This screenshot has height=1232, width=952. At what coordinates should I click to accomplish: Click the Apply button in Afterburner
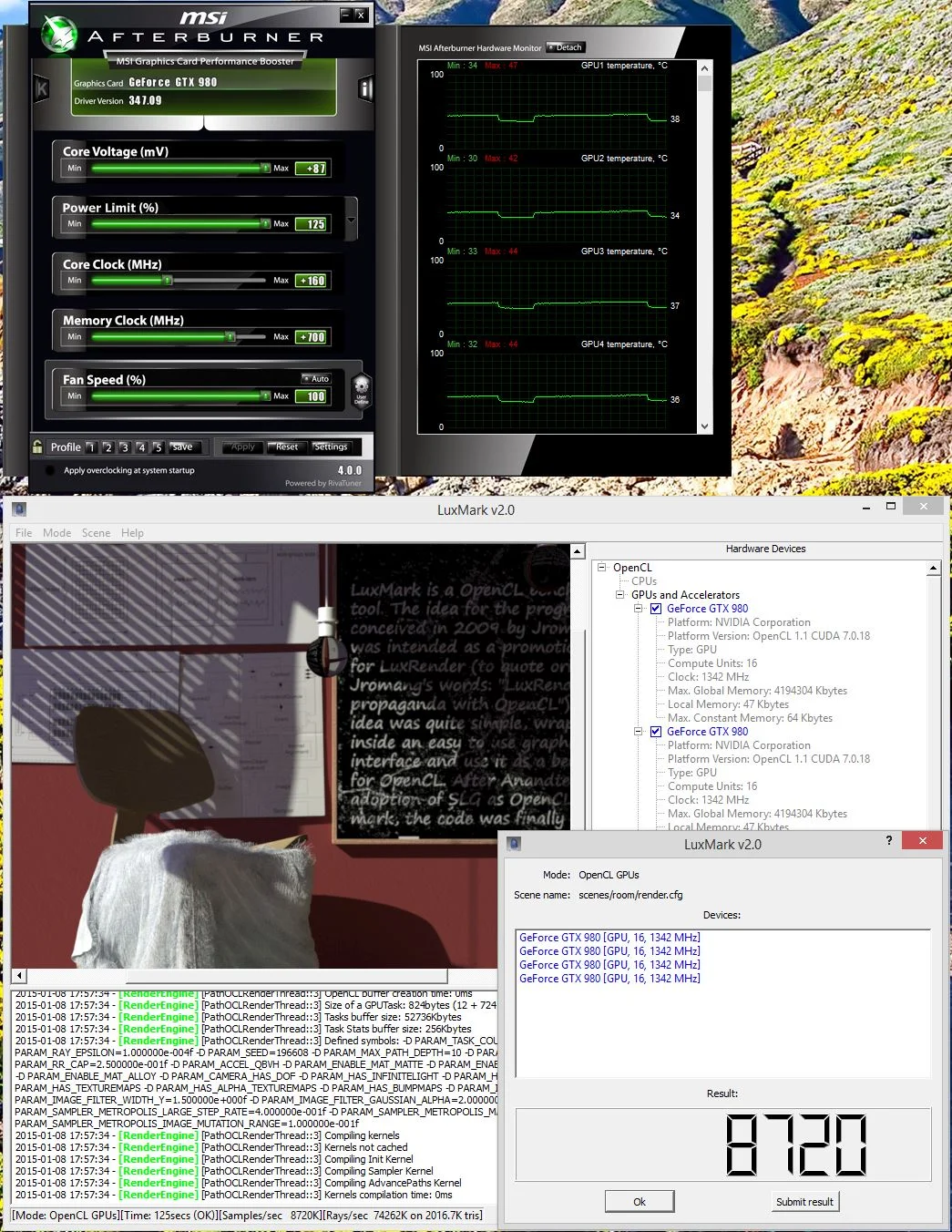point(242,447)
